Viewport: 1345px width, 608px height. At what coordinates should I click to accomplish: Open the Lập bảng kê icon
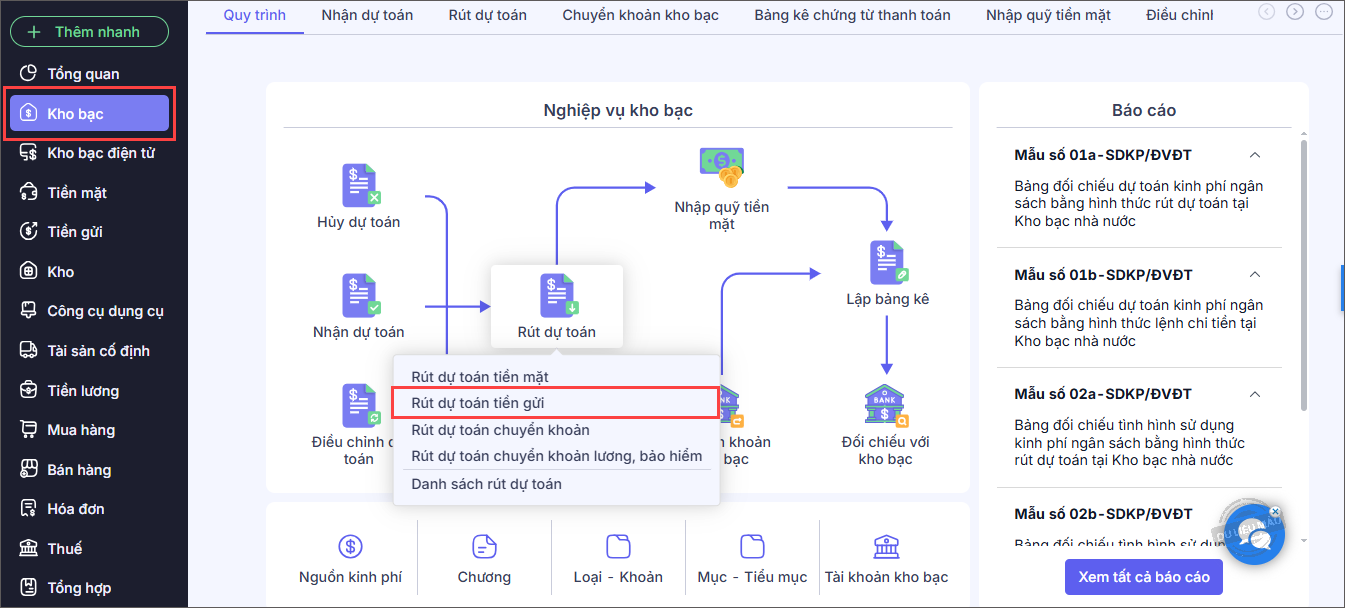[886, 263]
